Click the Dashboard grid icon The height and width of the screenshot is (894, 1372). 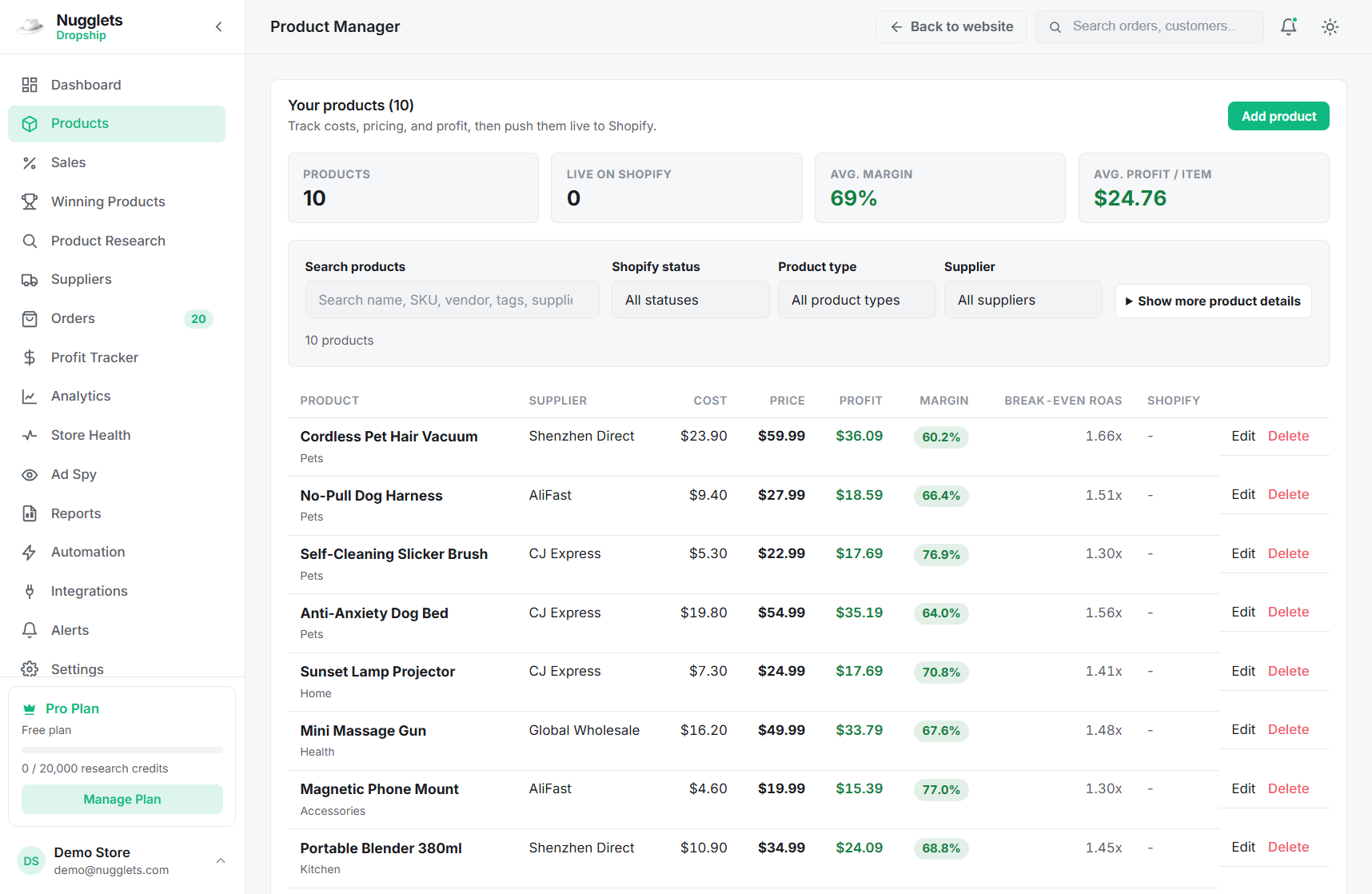[30, 85]
